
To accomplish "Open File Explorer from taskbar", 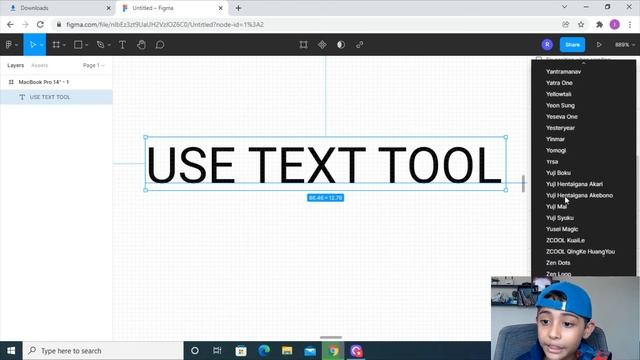I will [287, 351].
